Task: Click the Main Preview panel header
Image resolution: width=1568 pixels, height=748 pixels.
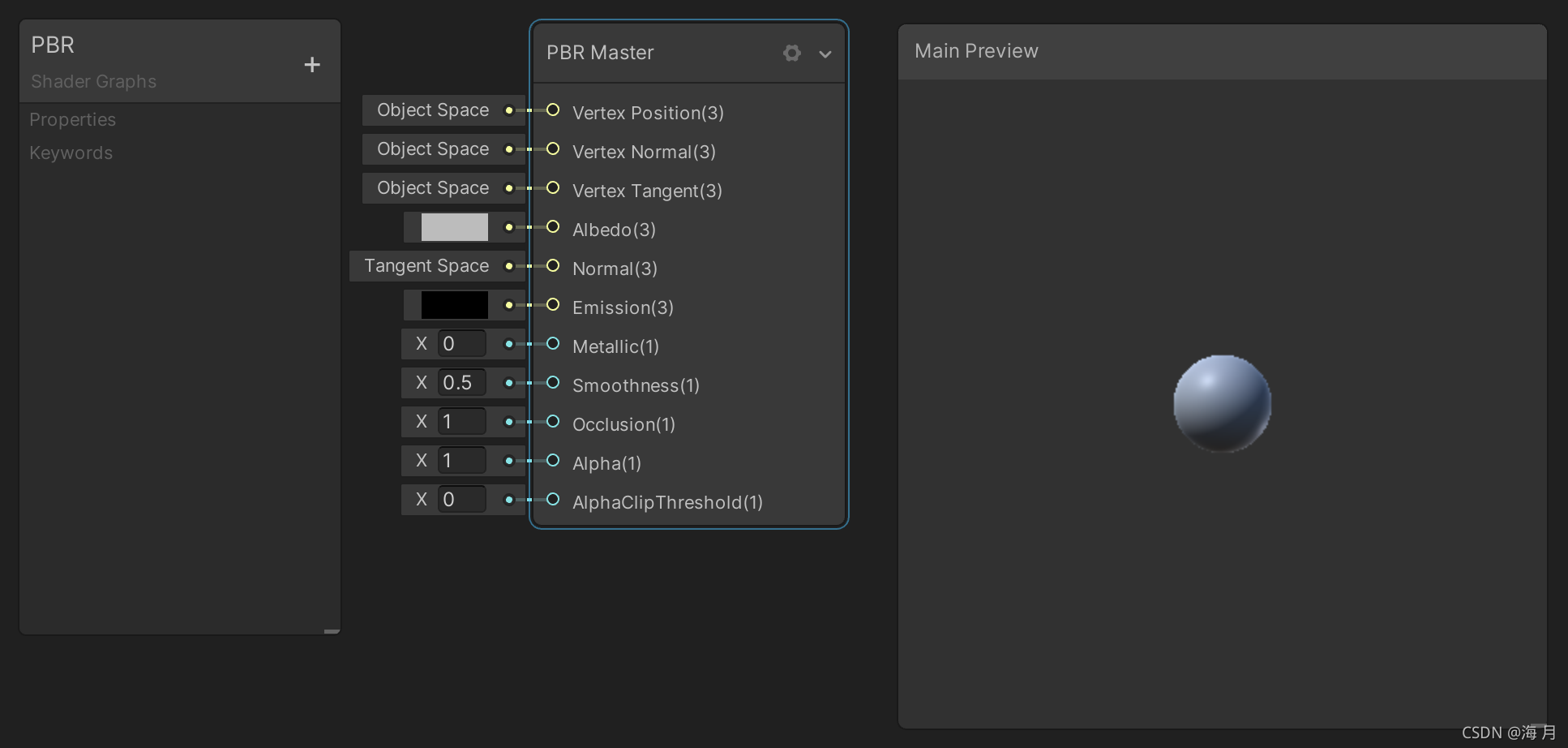Action: point(1223,51)
